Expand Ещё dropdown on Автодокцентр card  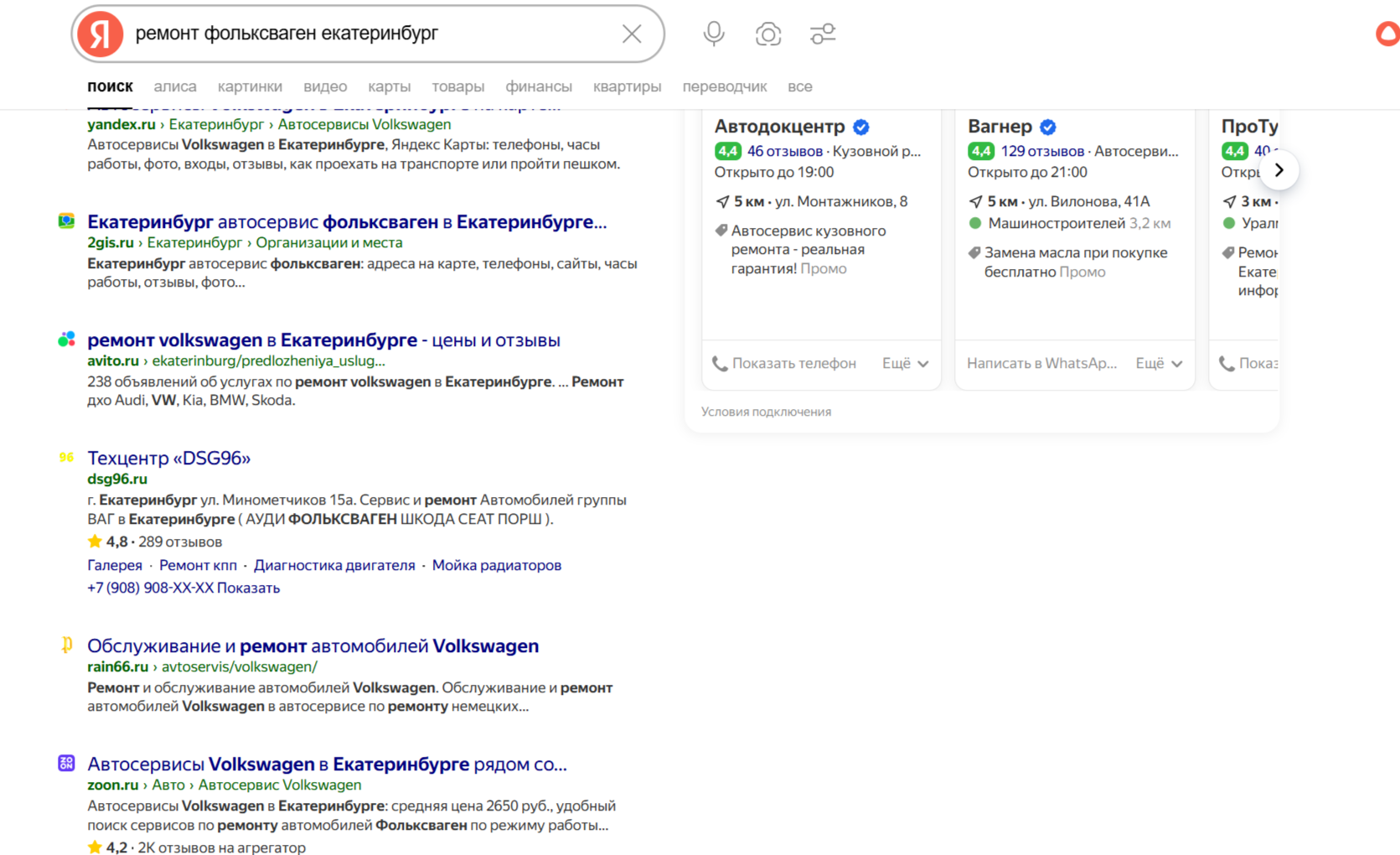pos(905,363)
